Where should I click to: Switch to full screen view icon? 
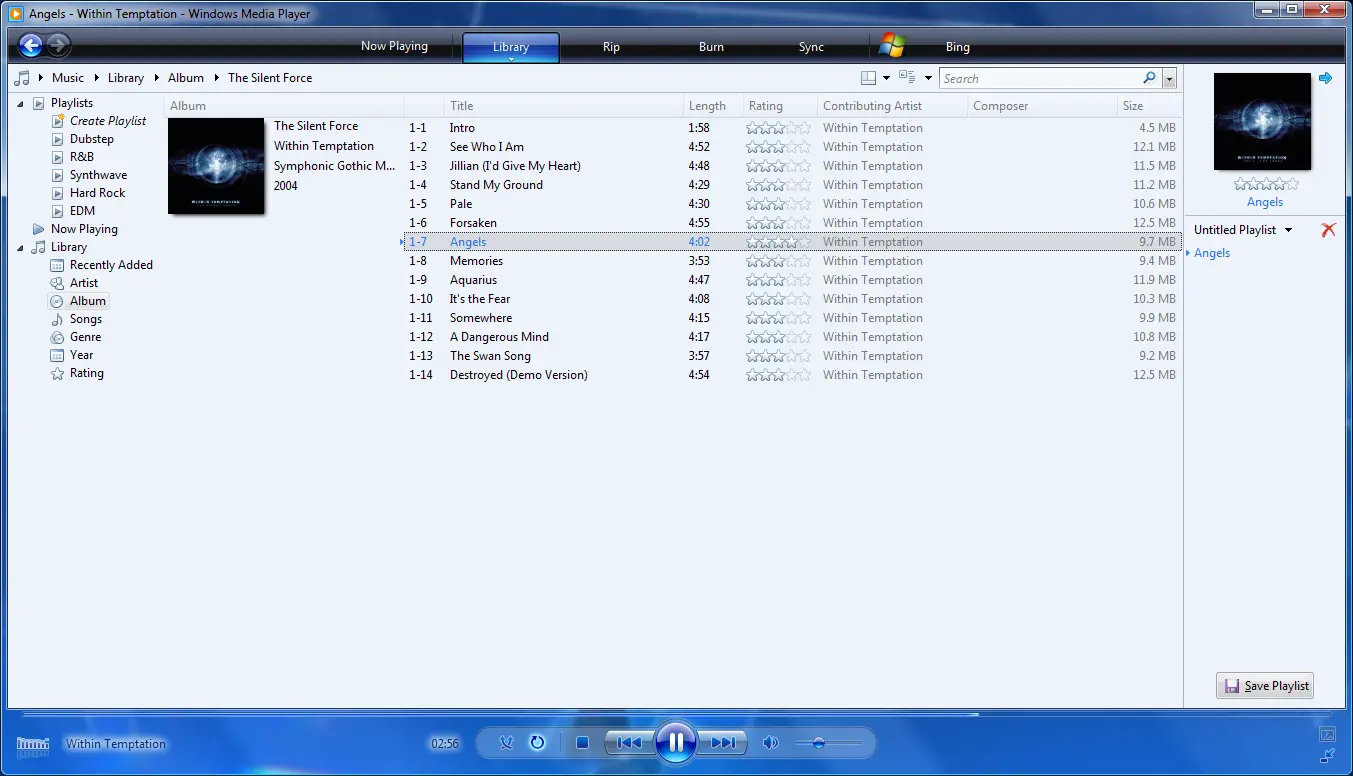click(x=1327, y=734)
